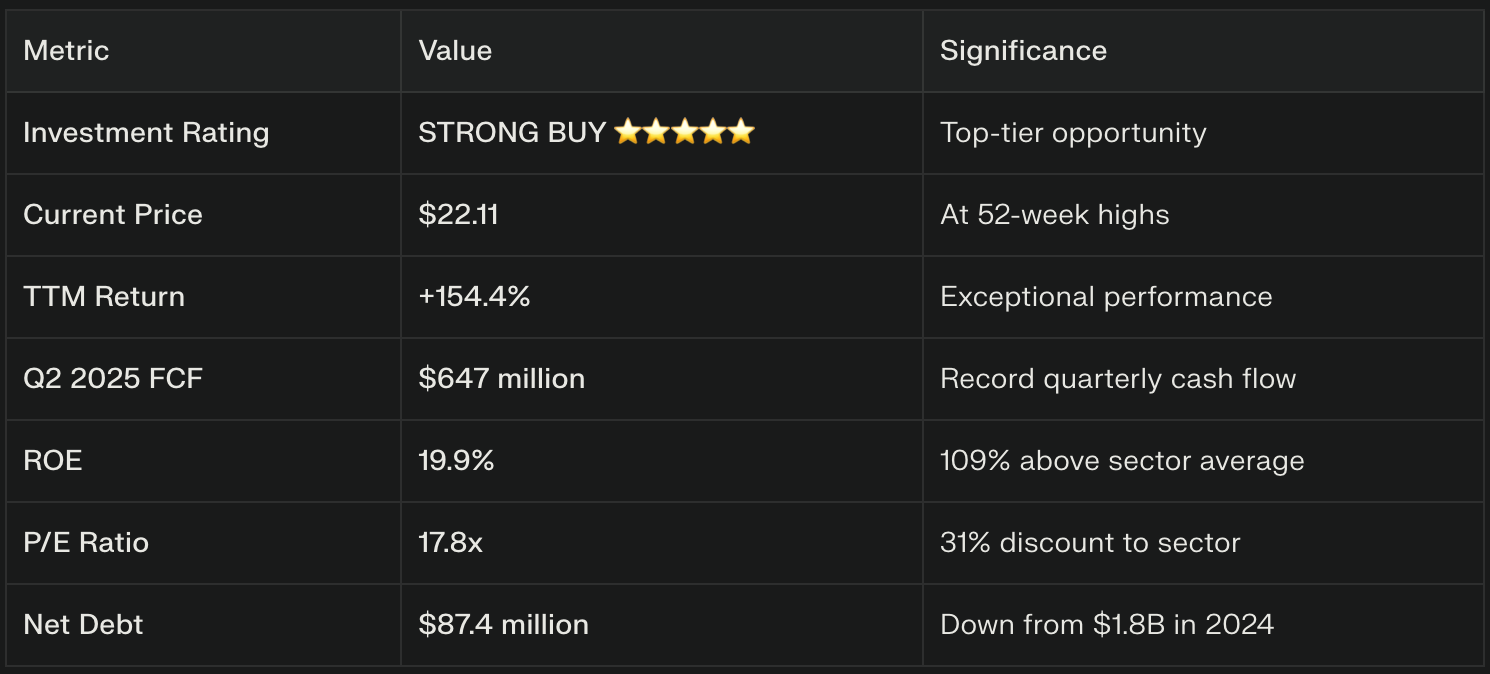
Task: Click the Current Price label
Action: [113, 215]
